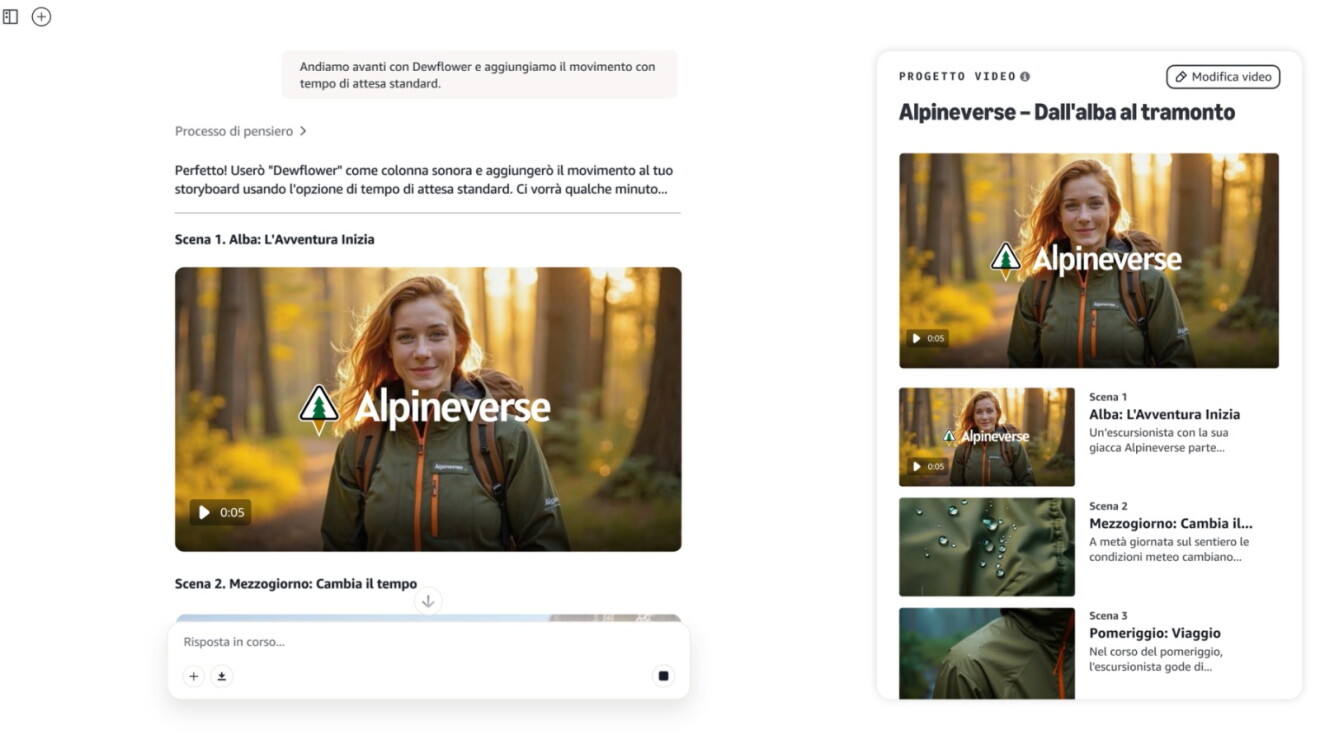Click the user message about Dewflower
The height and width of the screenshot is (735, 1320).
479,75
